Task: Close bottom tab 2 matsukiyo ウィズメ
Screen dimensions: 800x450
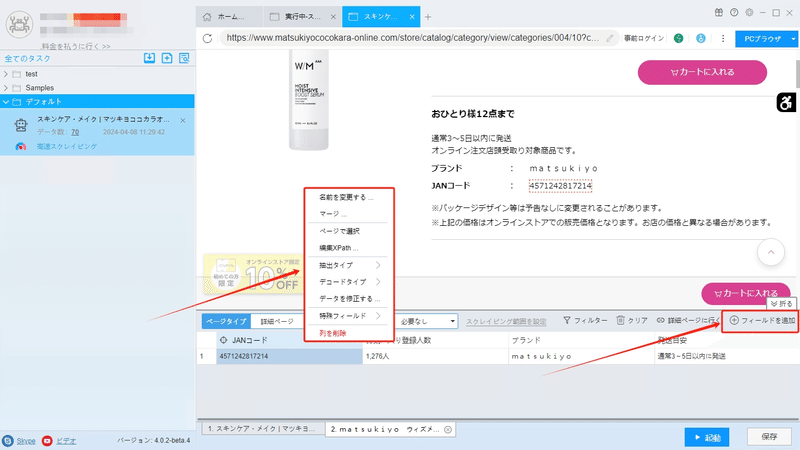Action: click(447, 430)
